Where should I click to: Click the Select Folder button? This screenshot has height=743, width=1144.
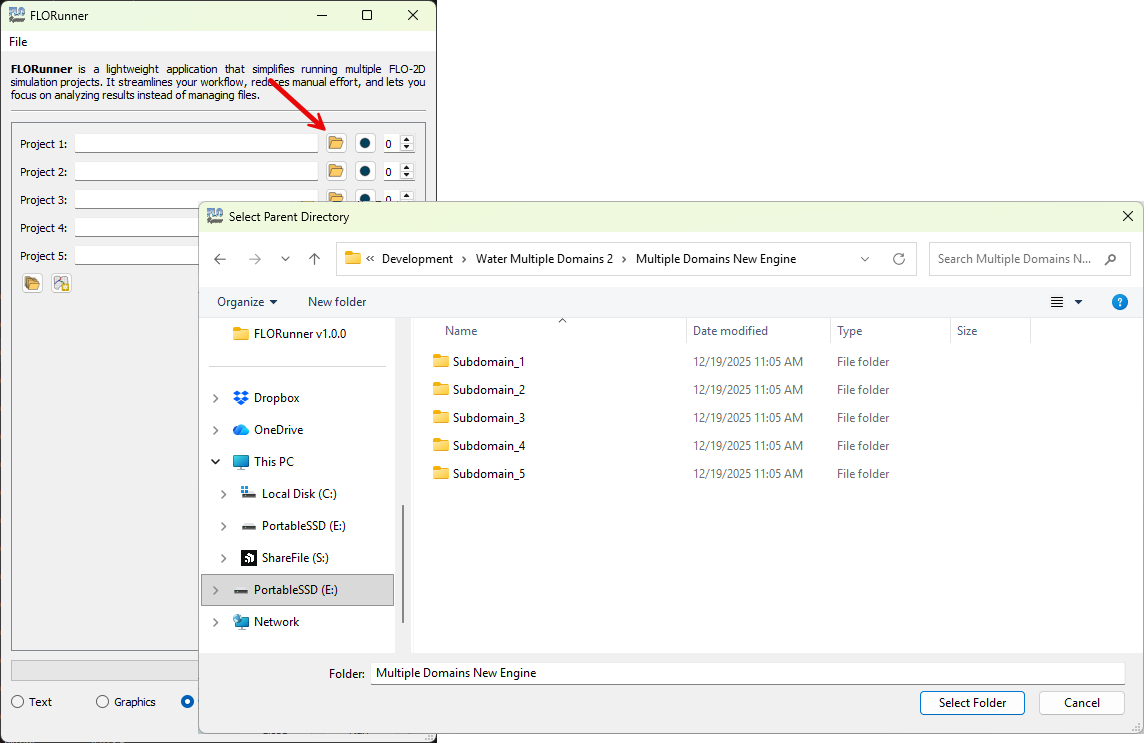[x=971, y=703]
